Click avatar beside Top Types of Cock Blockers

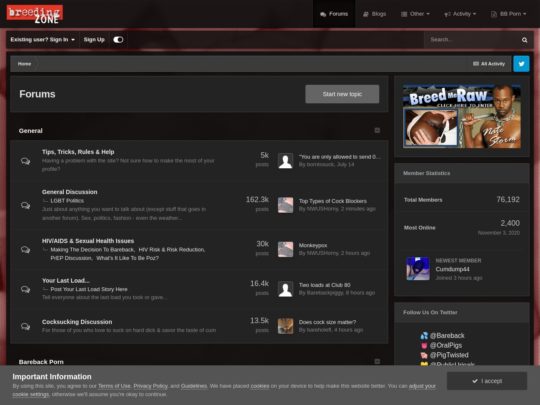click(x=285, y=205)
